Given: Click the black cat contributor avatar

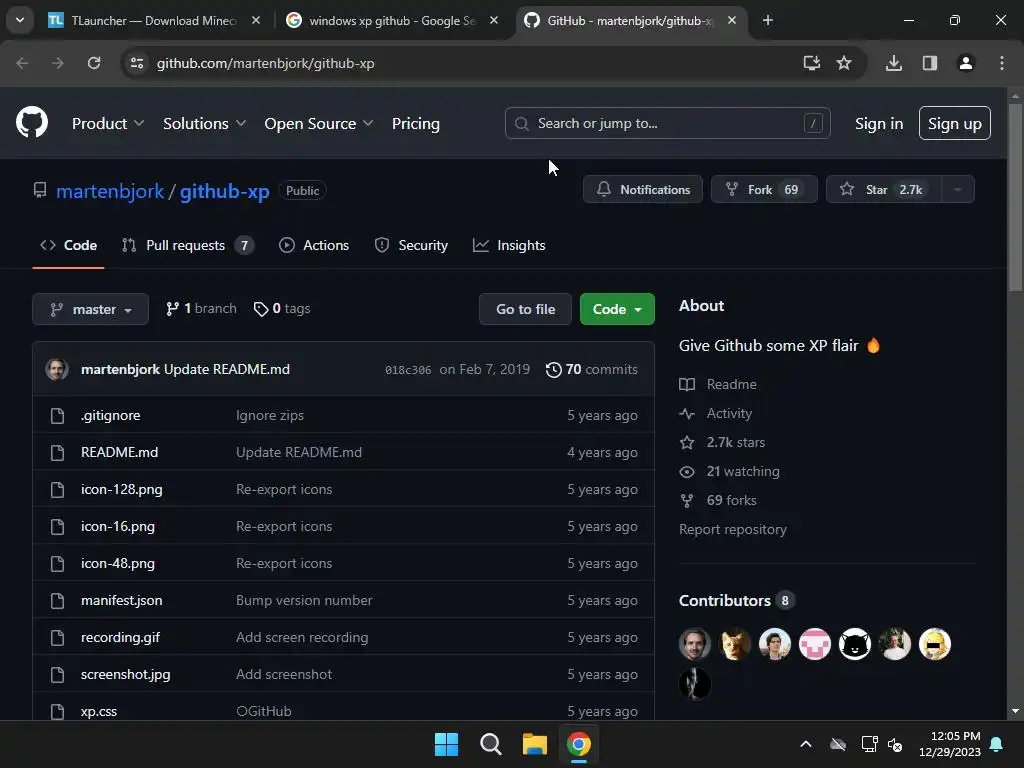Looking at the screenshot, I should (x=855, y=644).
